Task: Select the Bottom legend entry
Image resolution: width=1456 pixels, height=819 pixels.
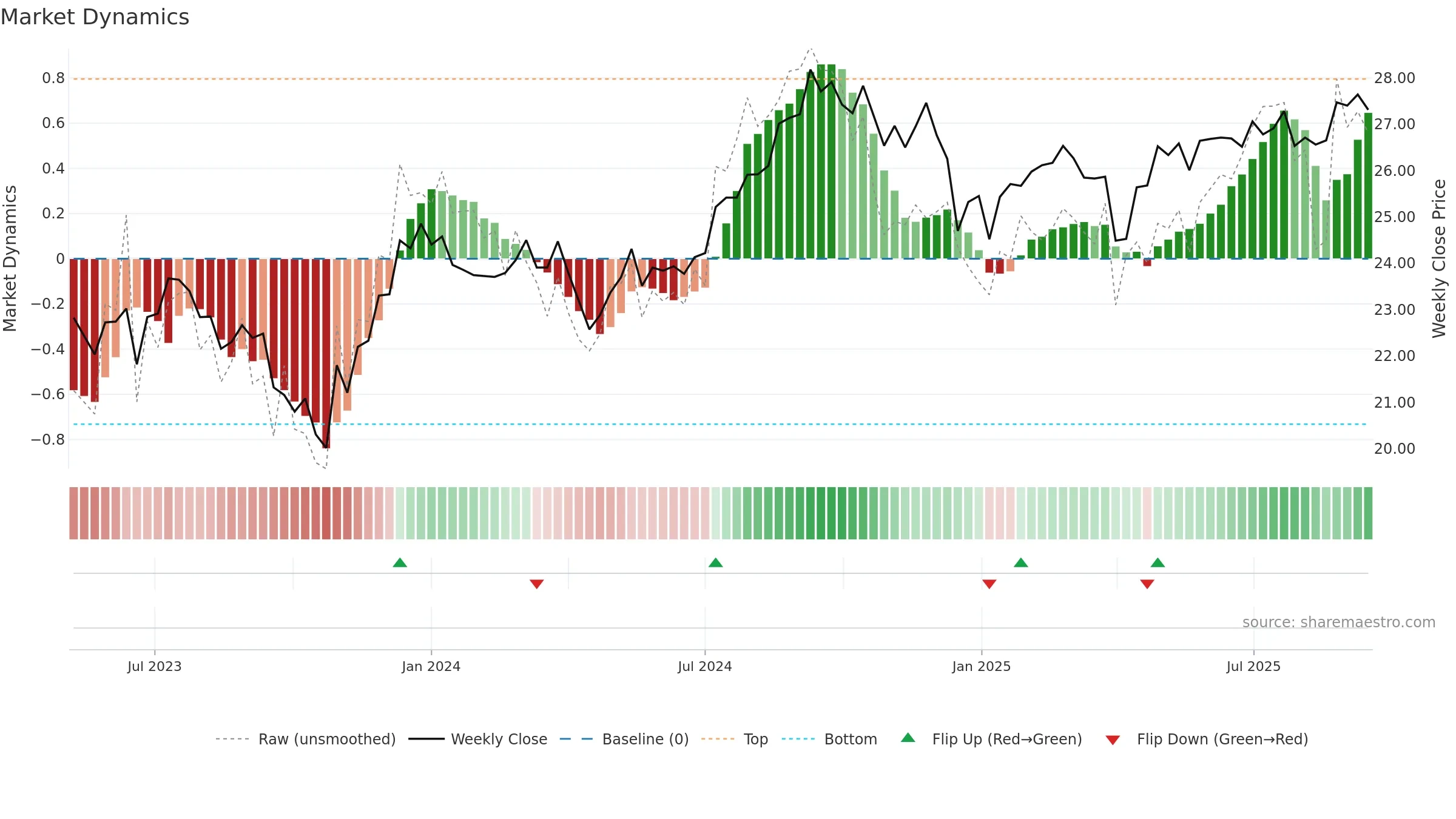Action: pyautogui.click(x=829, y=739)
